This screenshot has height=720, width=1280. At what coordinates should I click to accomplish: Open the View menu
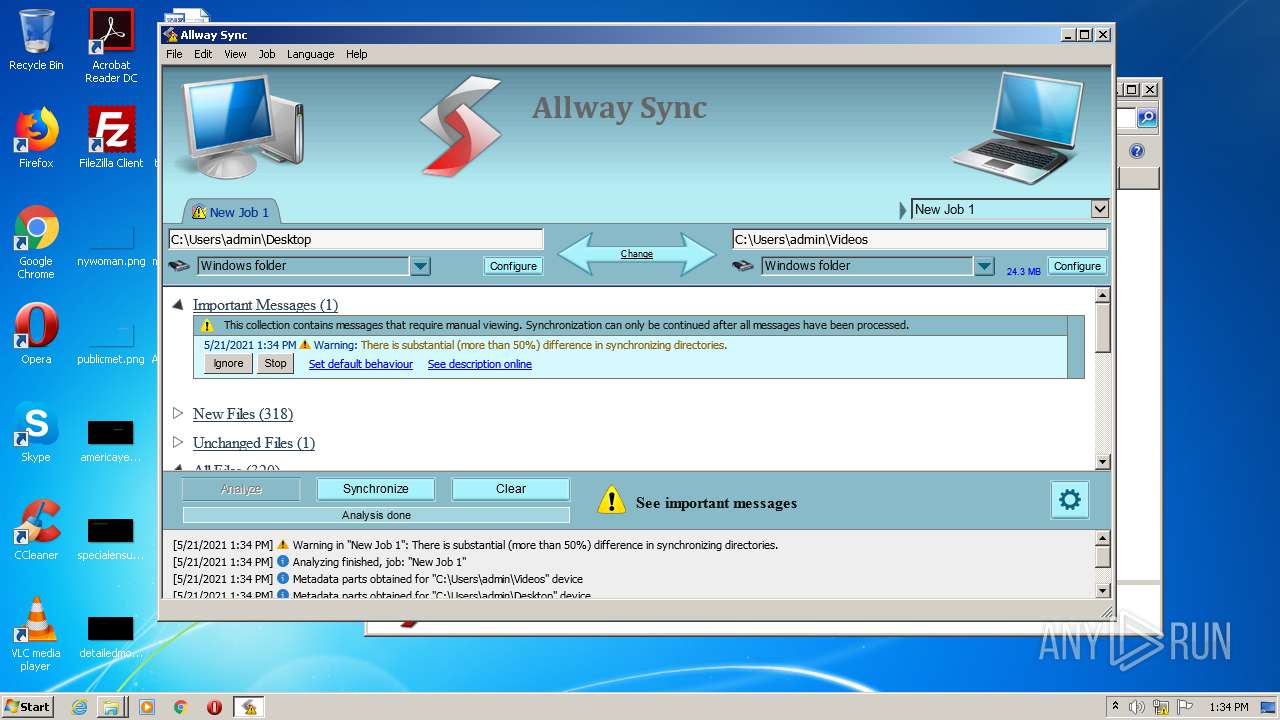point(235,54)
